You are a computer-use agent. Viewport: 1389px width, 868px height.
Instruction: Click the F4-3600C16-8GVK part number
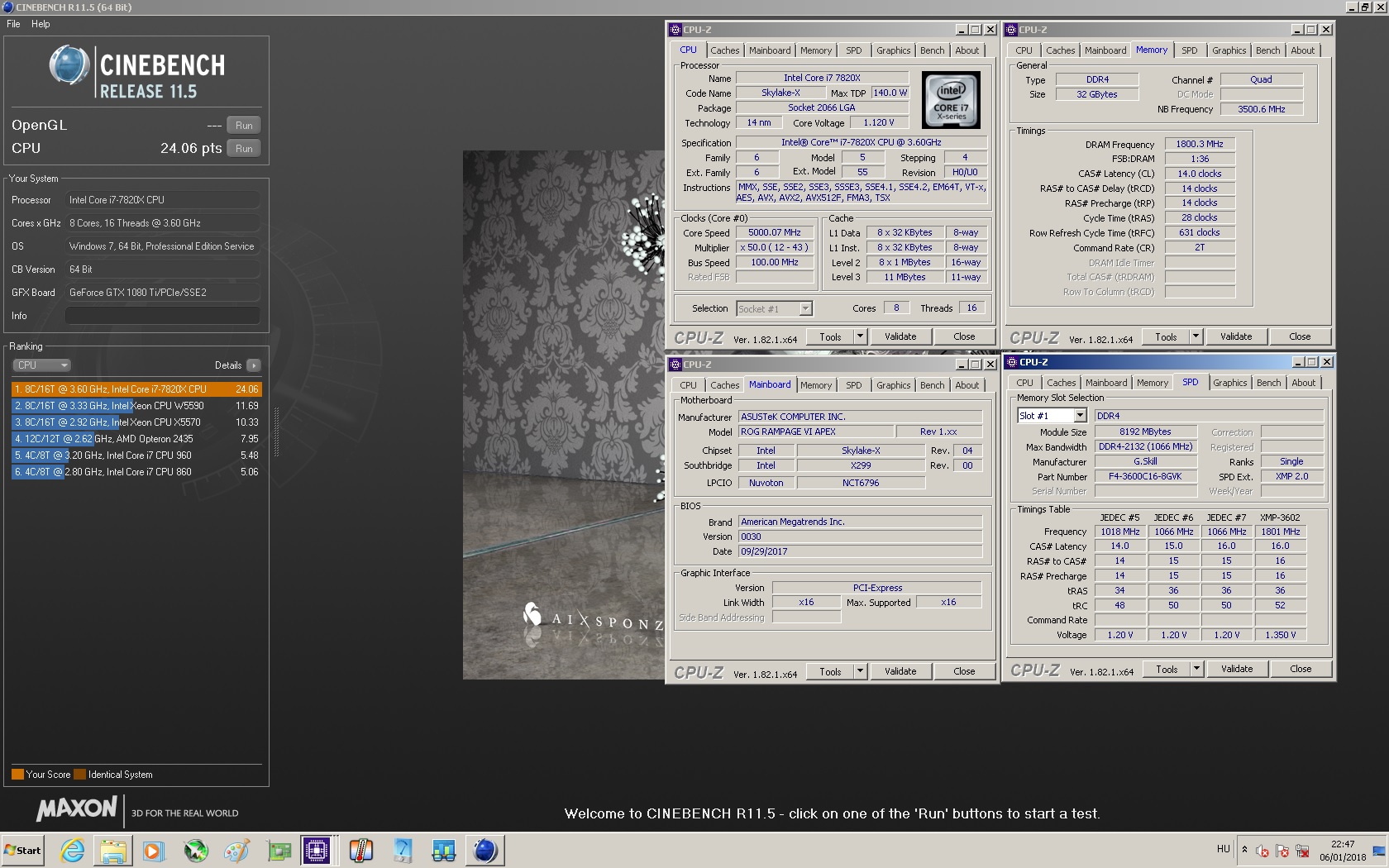(1145, 476)
